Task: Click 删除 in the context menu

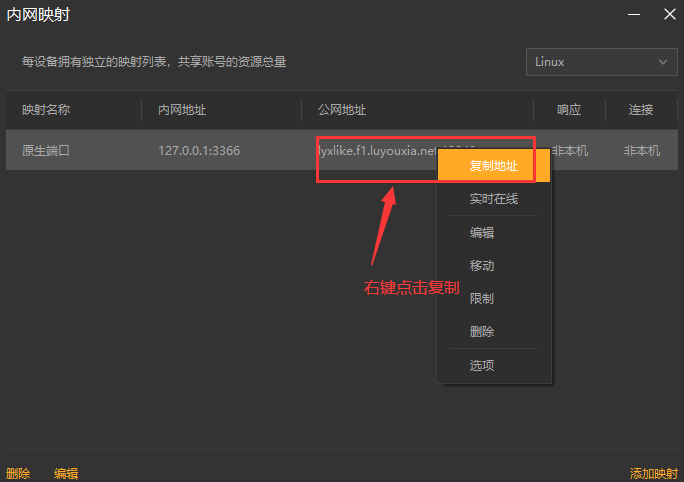Action: (x=482, y=332)
